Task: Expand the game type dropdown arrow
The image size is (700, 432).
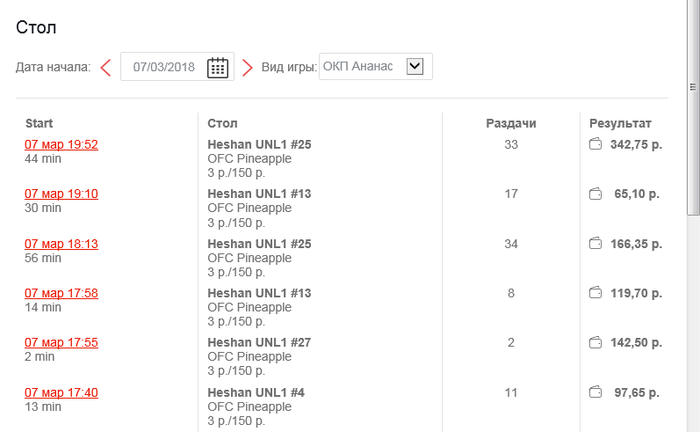Action: (415, 66)
